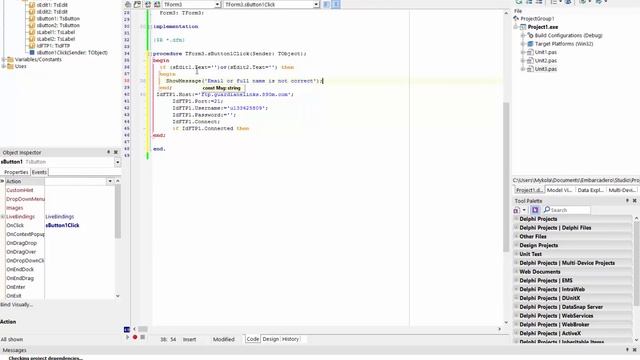Expand the Other Files palette category
The height and width of the screenshot is (360, 640).
pyautogui.click(x=516, y=236)
